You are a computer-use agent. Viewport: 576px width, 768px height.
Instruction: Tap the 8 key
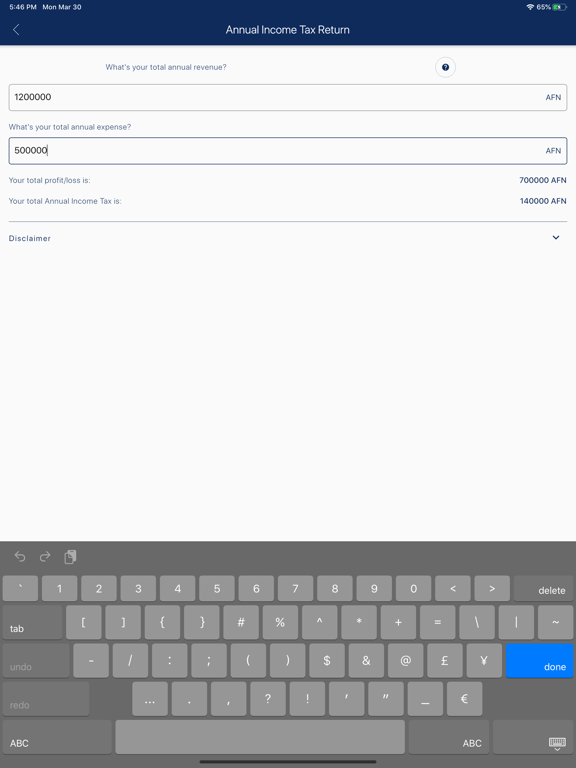click(x=335, y=588)
